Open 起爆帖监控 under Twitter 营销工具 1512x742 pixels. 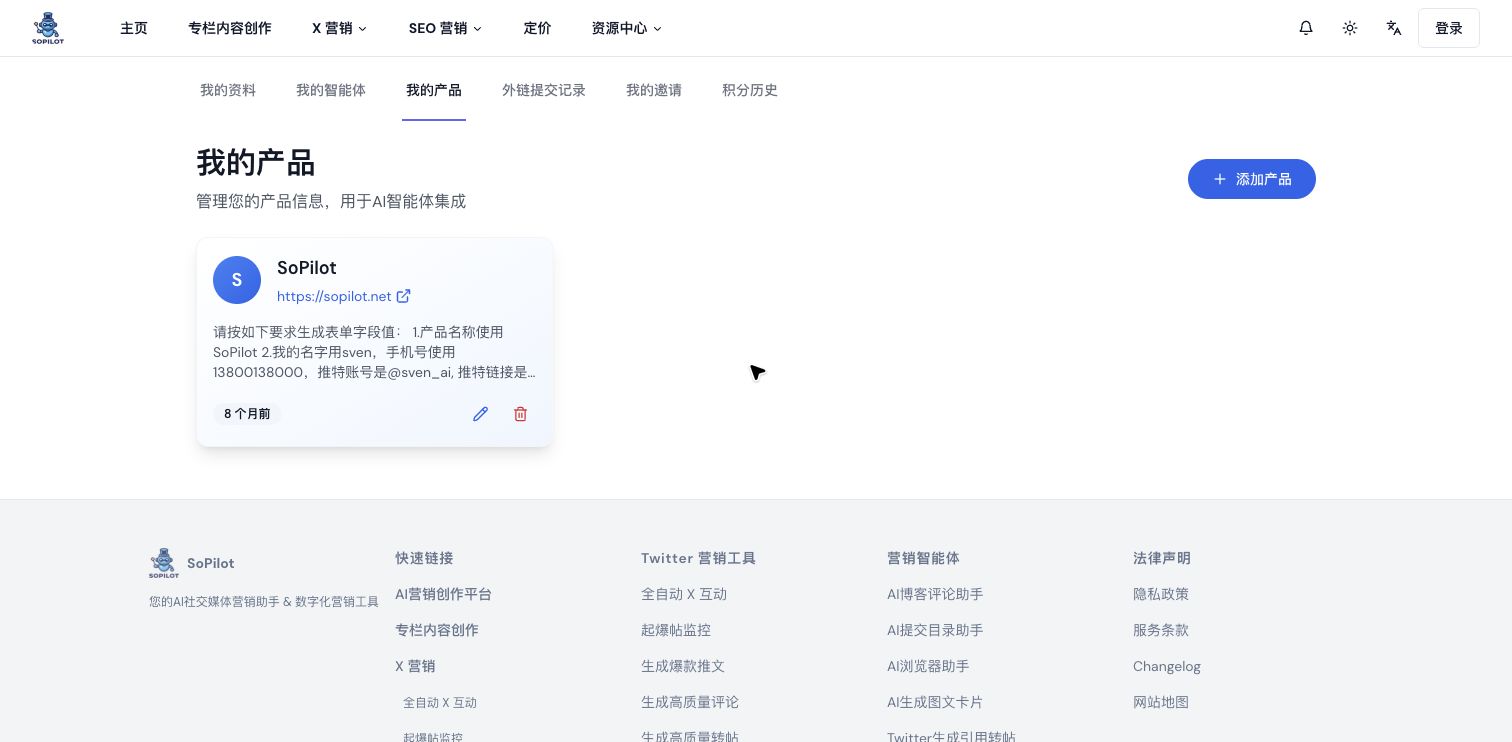click(x=676, y=630)
